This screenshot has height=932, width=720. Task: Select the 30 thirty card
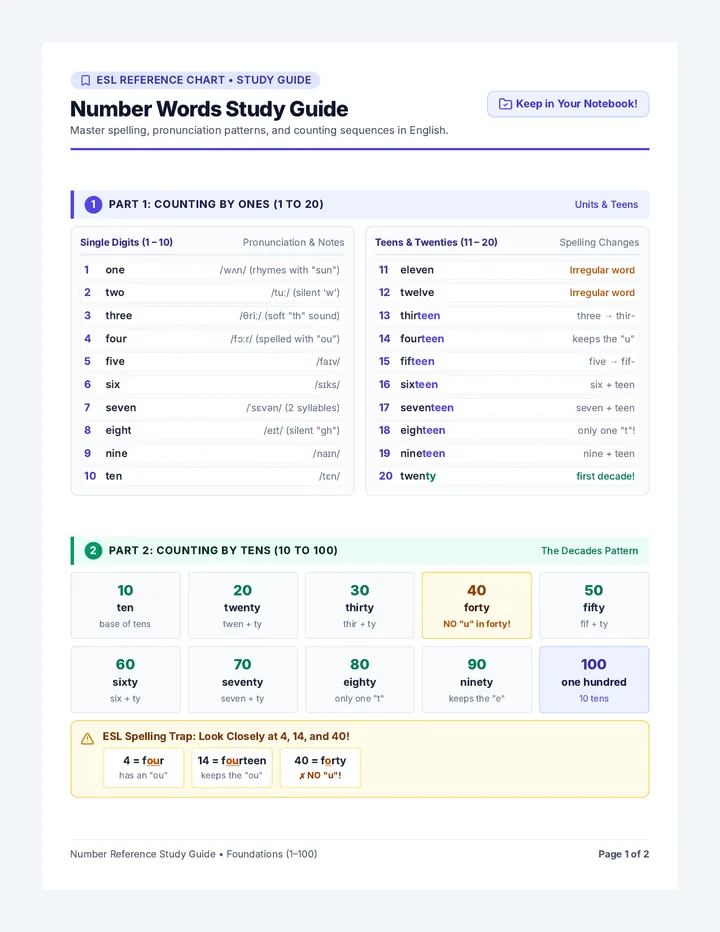pos(360,605)
